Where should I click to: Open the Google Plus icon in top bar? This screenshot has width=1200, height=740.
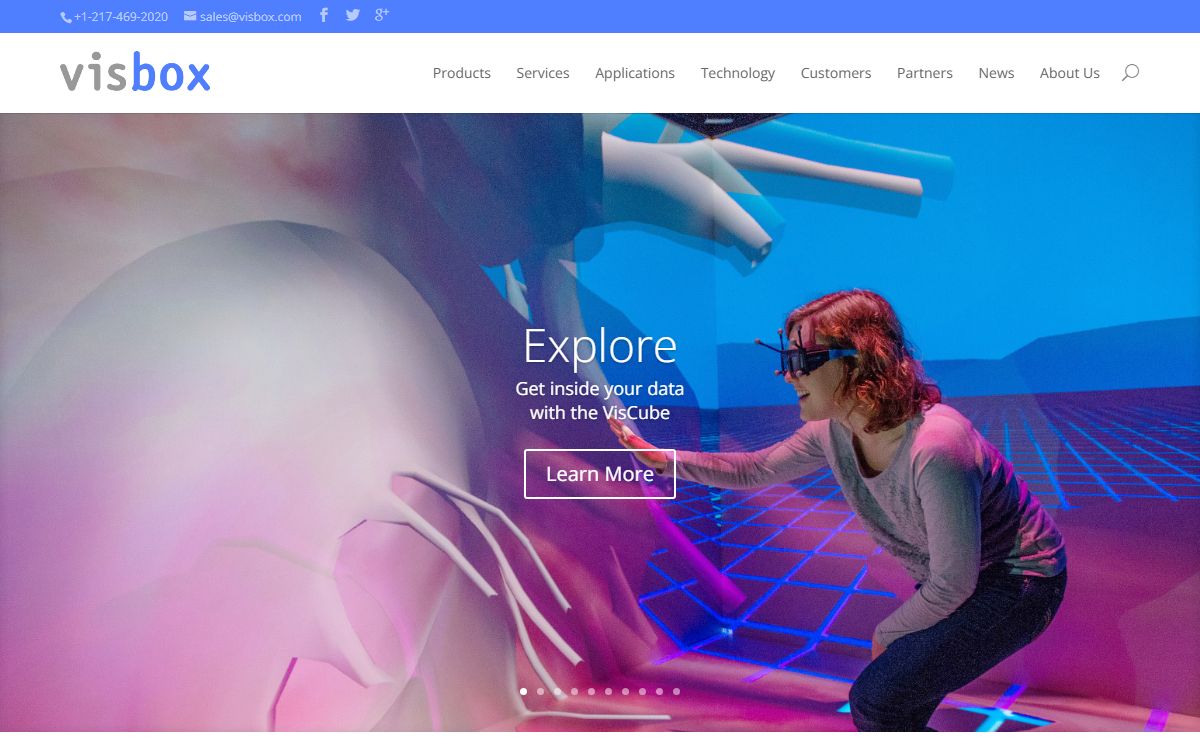381,14
